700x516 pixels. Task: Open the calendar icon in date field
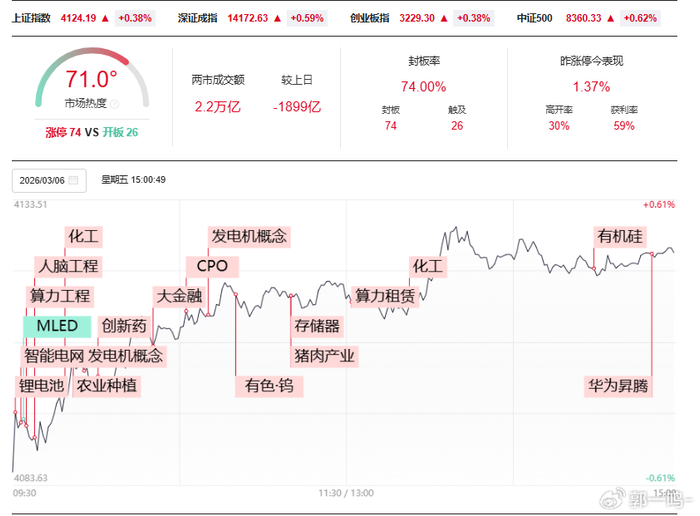tap(74, 180)
